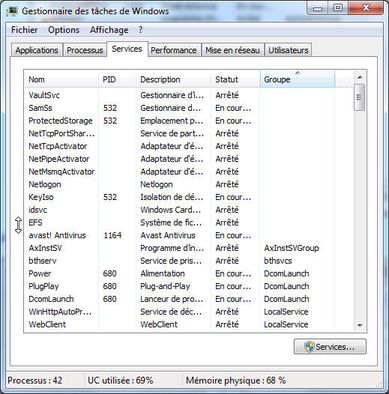Screen dimensions: 389x394
Task: Click Processus : 42 in status bar
Action: click(35, 380)
